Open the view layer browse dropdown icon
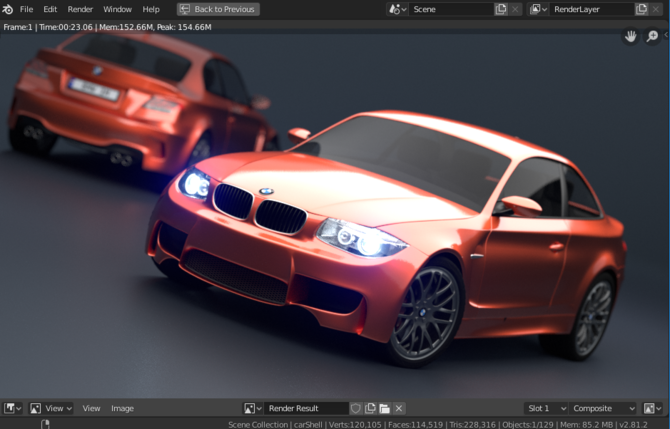This screenshot has height=429, width=670. 538,9
